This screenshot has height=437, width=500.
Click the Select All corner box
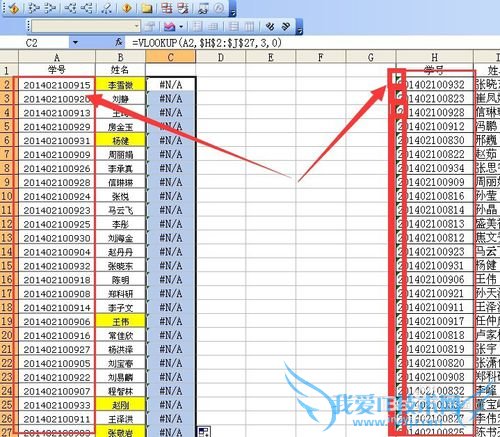click(9, 57)
